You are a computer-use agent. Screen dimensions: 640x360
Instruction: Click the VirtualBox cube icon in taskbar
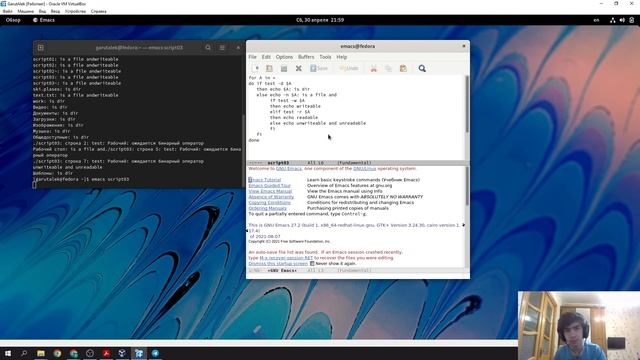(x=122, y=353)
